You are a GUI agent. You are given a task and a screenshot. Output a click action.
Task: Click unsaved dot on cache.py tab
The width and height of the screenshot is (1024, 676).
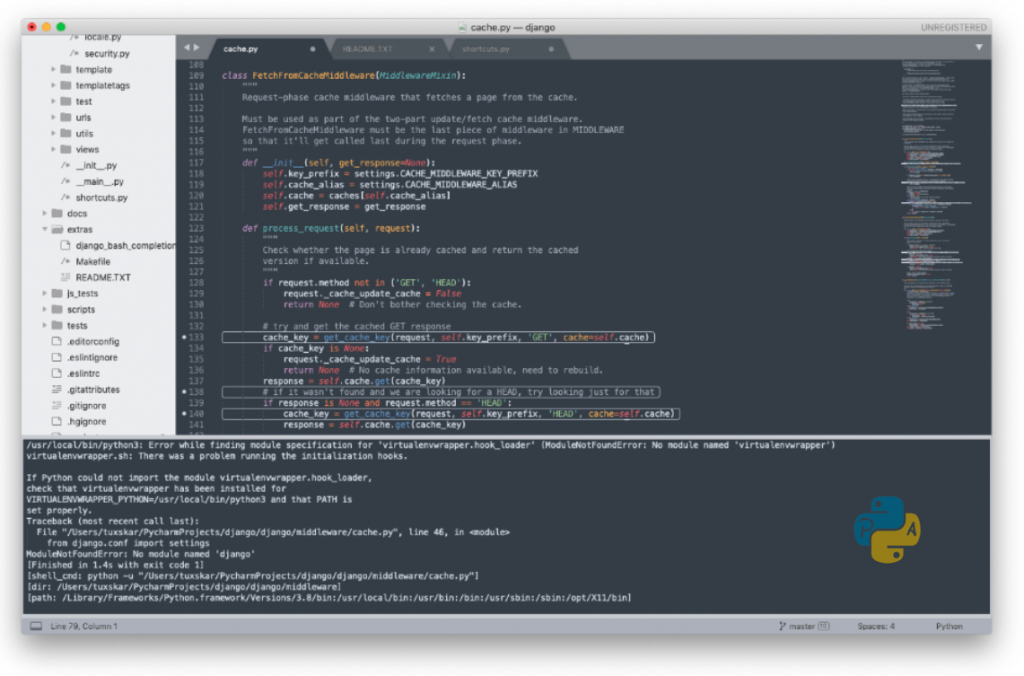click(312, 49)
